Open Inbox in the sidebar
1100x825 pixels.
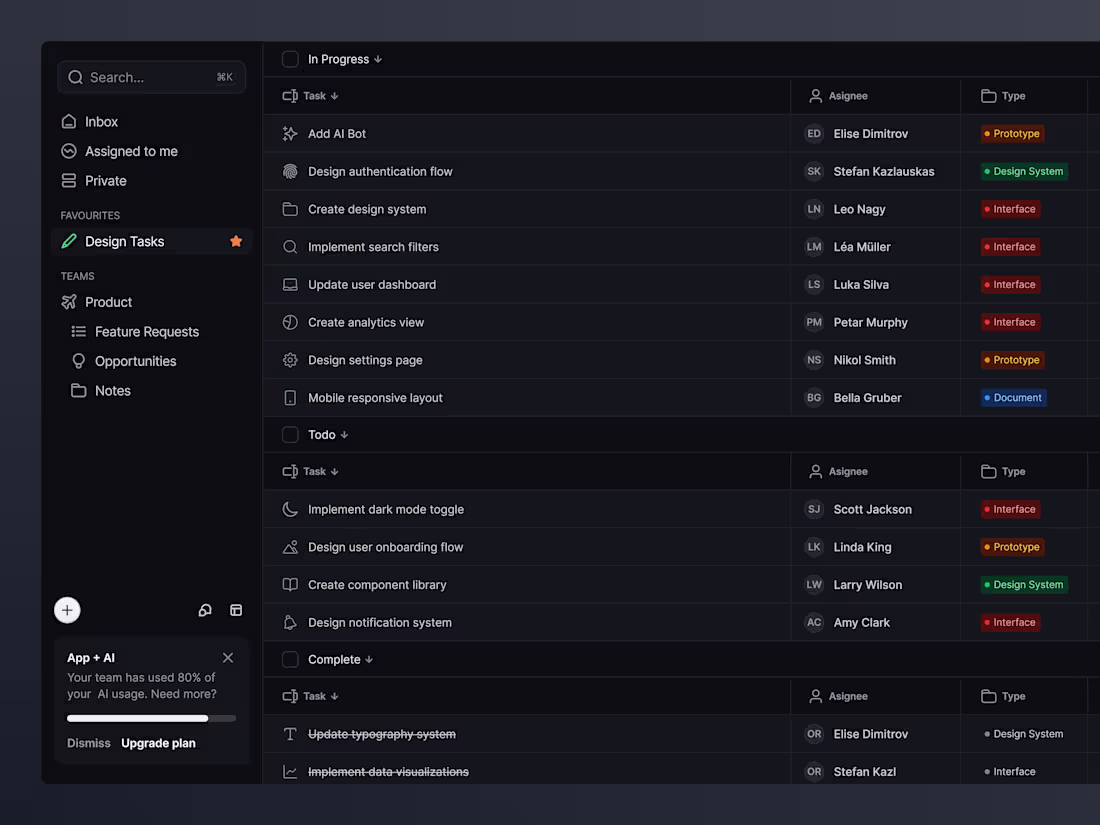pyautogui.click(x=101, y=122)
